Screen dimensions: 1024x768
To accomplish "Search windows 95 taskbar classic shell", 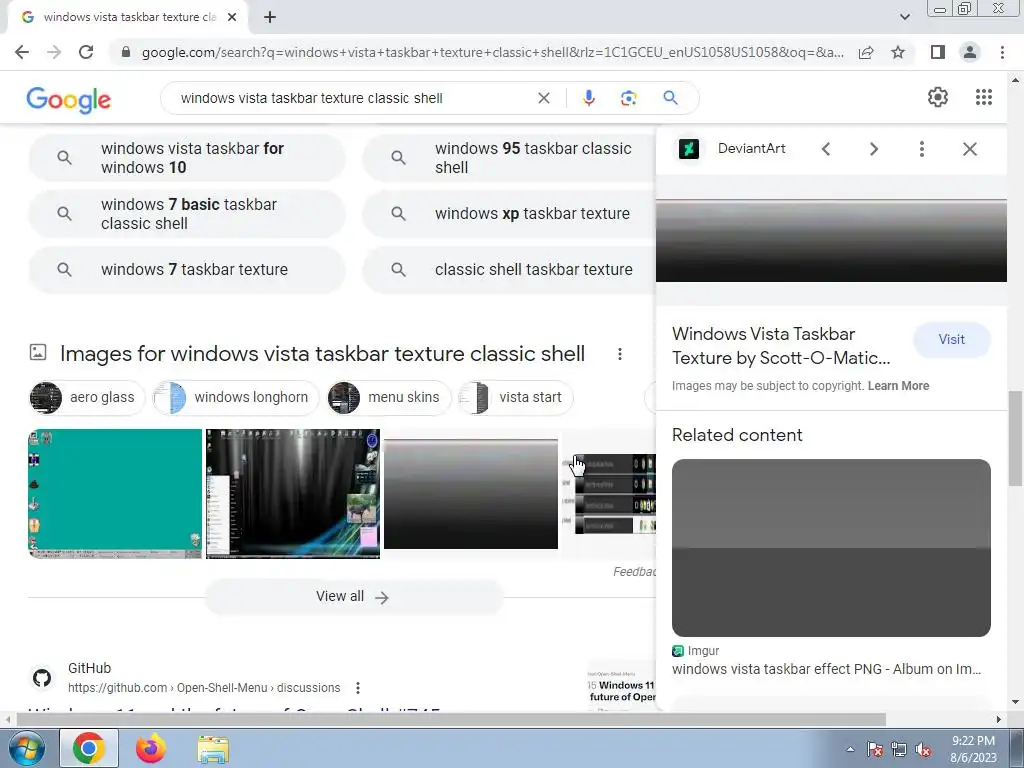I will tap(509, 157).
